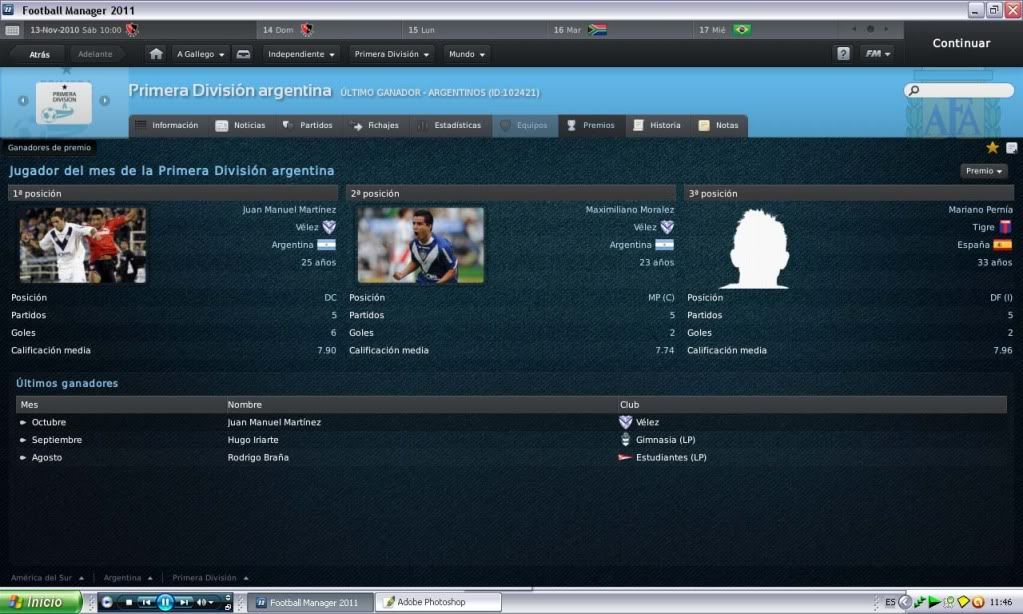Switch to the Fichajes tab
The image size is (1023, 614).
coord(375,125)
